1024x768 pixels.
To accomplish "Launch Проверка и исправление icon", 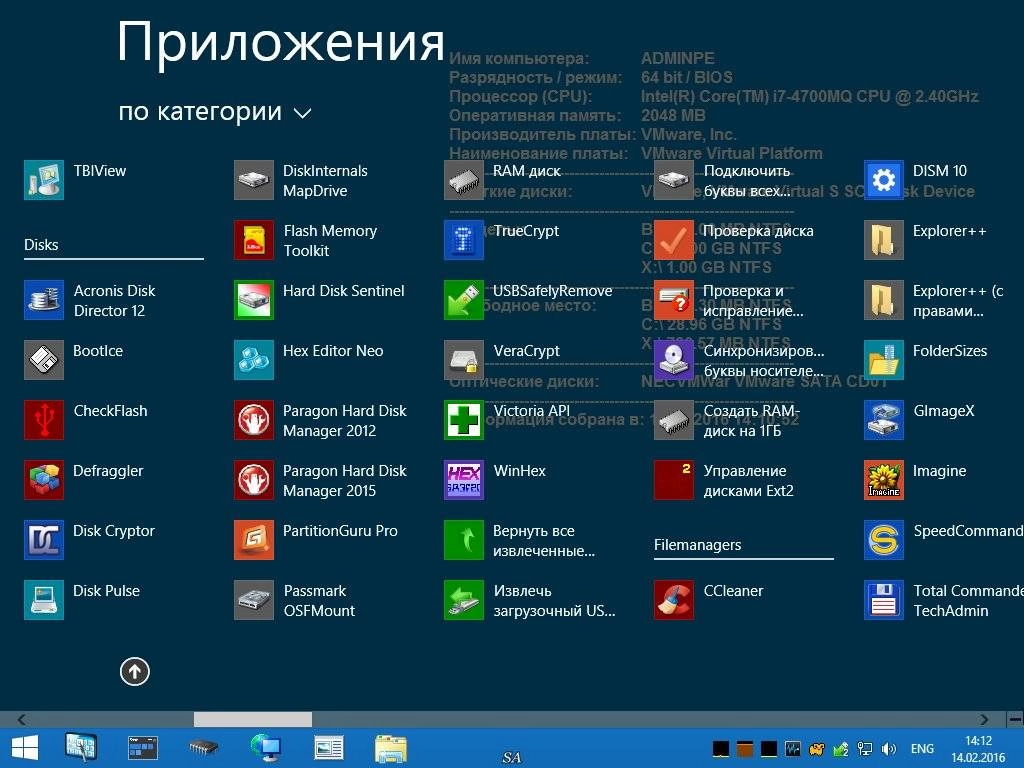I will 674,300.
